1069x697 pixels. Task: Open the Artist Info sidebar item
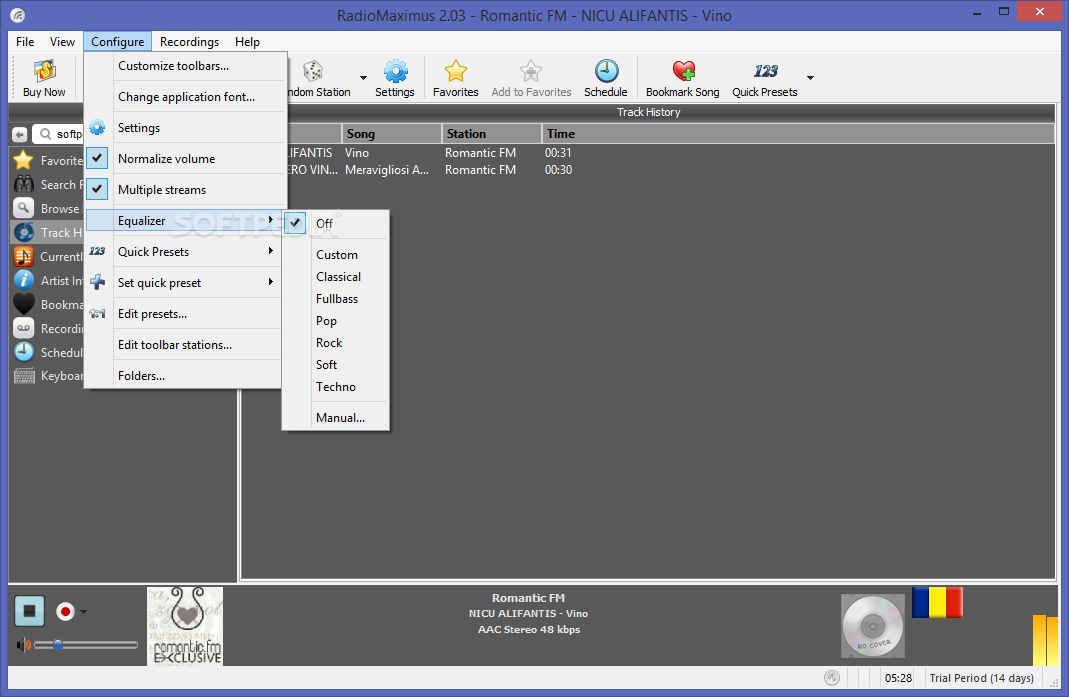click(x=47, y=280)
